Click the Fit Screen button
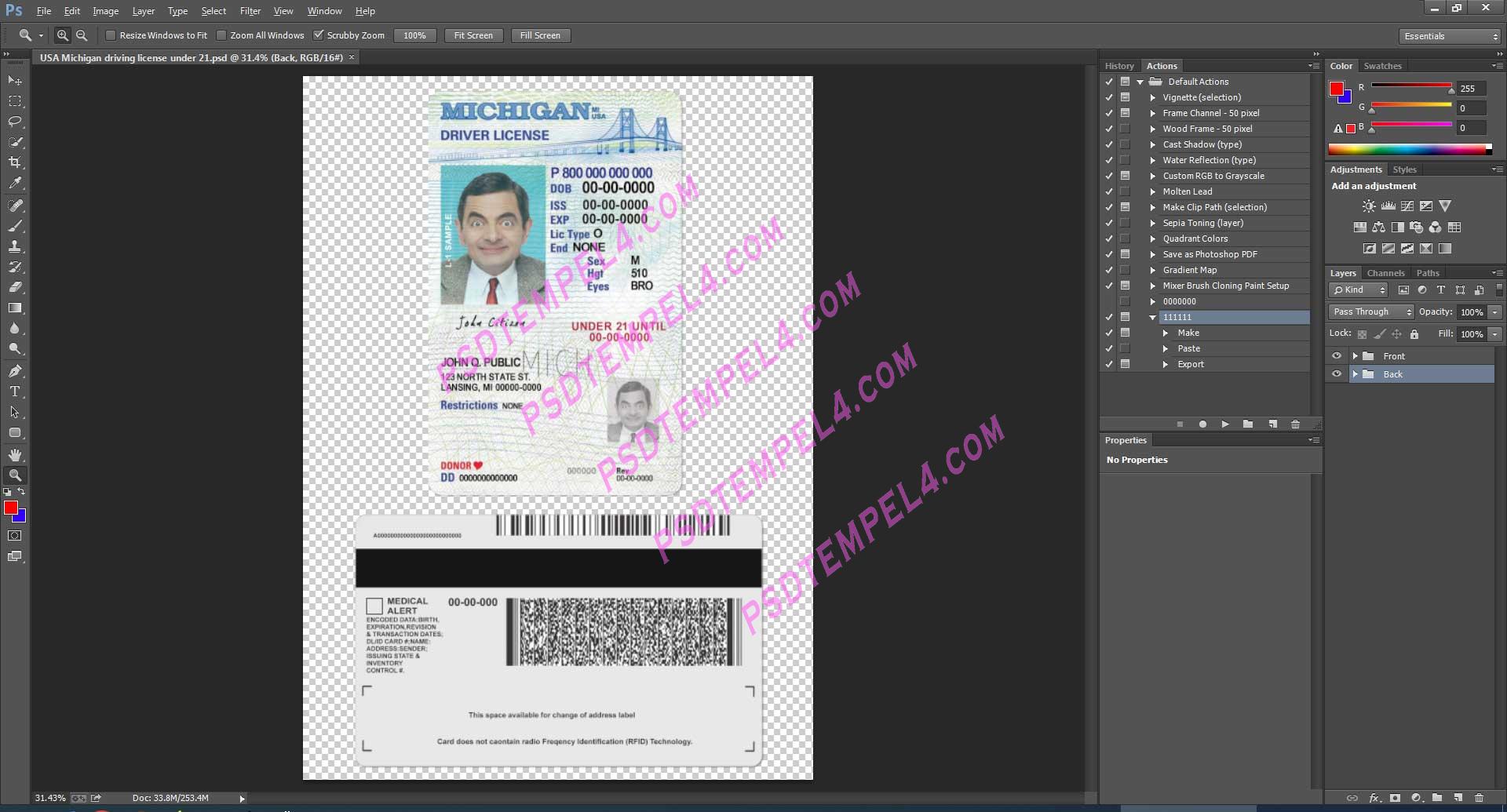This screenshot has height=812, width=1507. [473, 35]
